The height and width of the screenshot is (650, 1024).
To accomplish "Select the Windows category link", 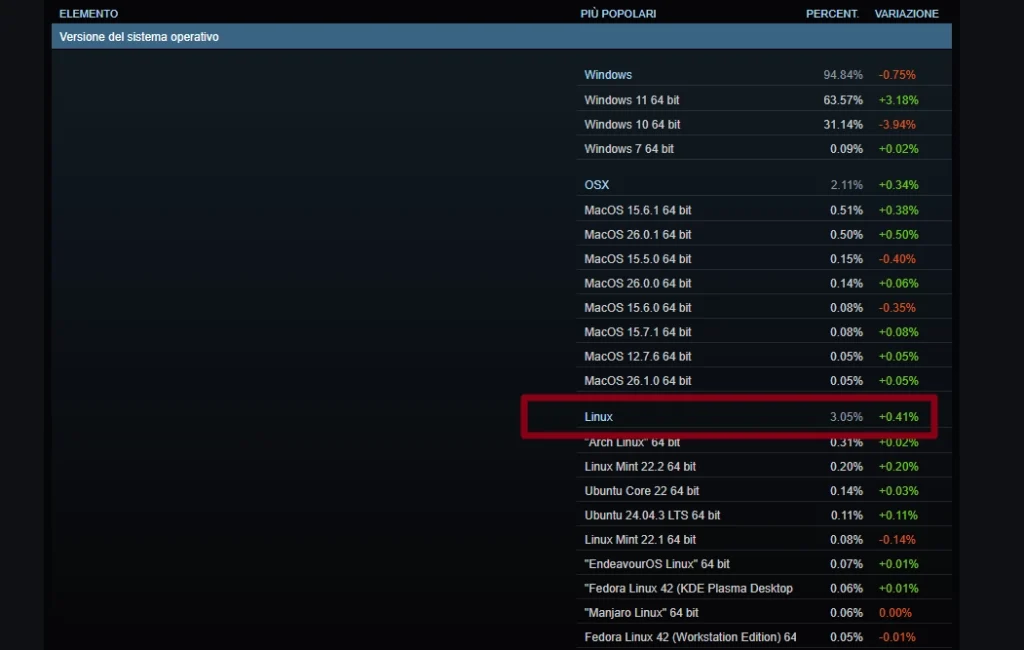I will click(607, 74).
